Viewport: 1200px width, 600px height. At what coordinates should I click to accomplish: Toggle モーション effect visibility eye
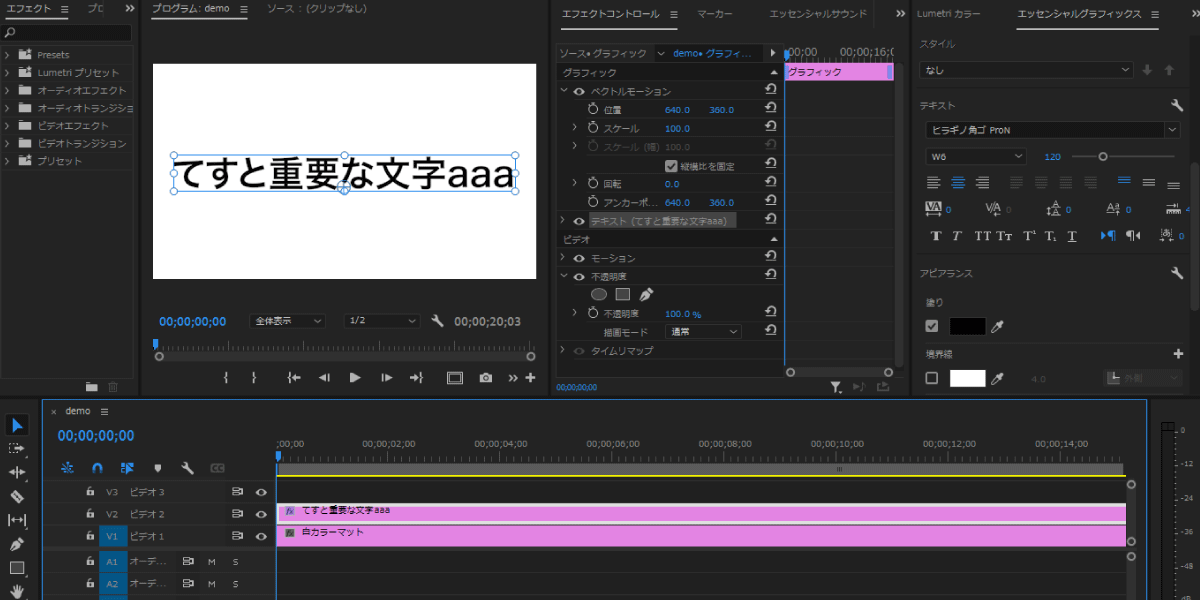578,258
